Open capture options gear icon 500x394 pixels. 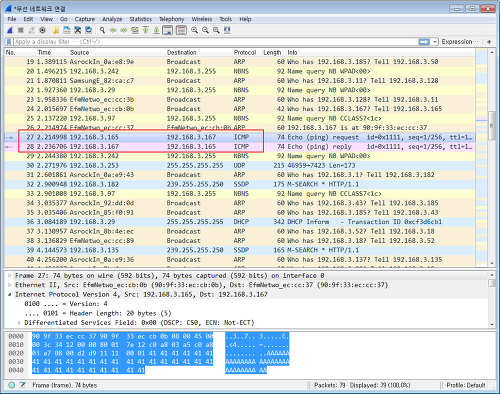[x=42, y=30]
